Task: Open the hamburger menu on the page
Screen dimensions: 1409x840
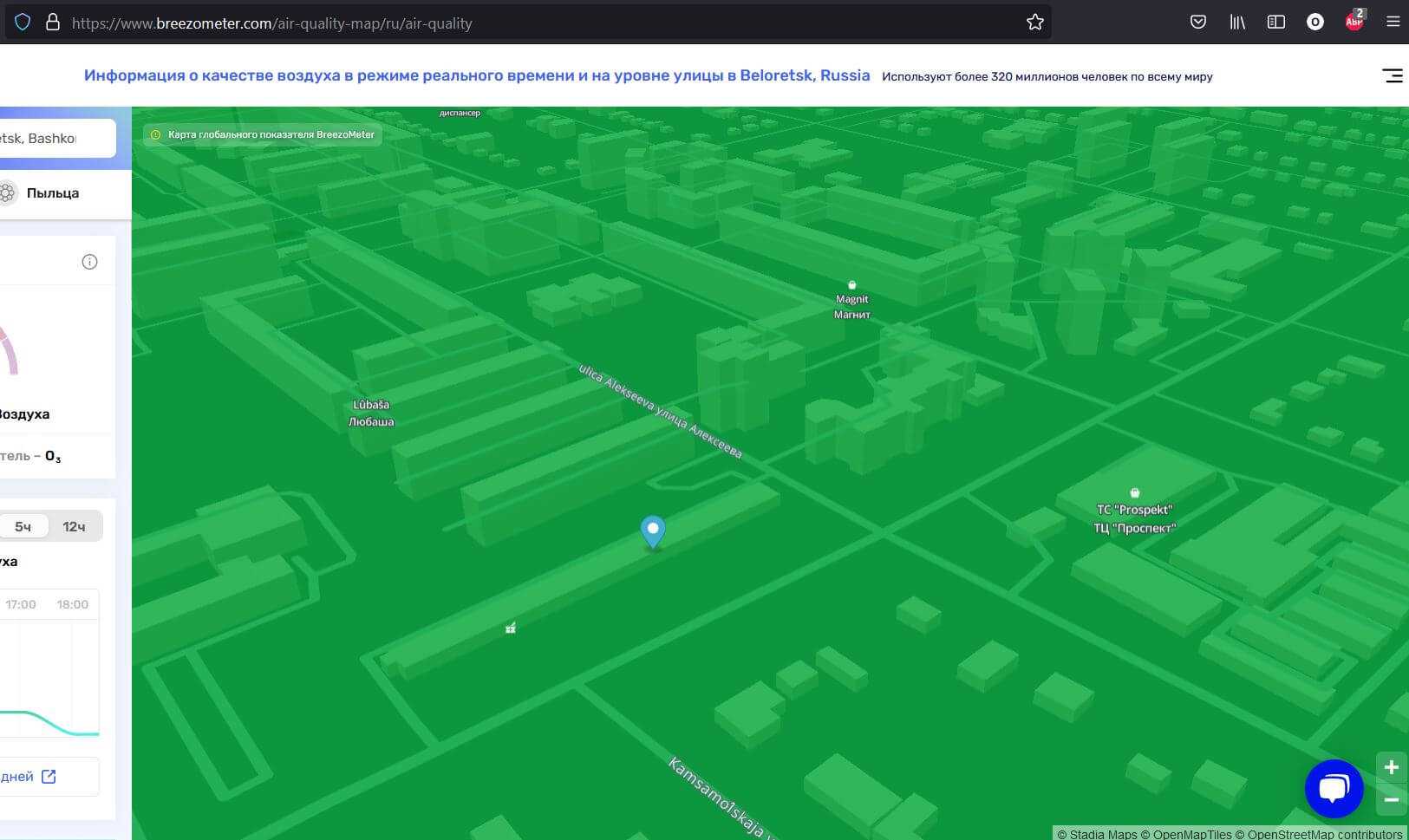Action: click(1392, 76)
